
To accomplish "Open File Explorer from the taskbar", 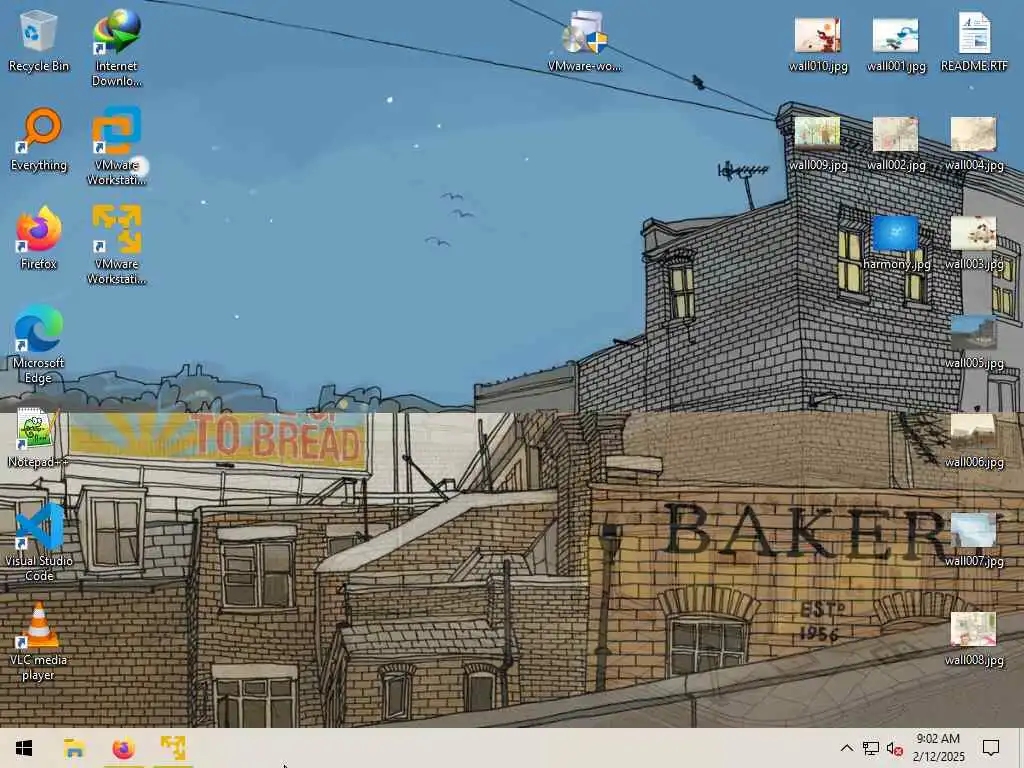I will pyautogui.click(x=74, y=748).
